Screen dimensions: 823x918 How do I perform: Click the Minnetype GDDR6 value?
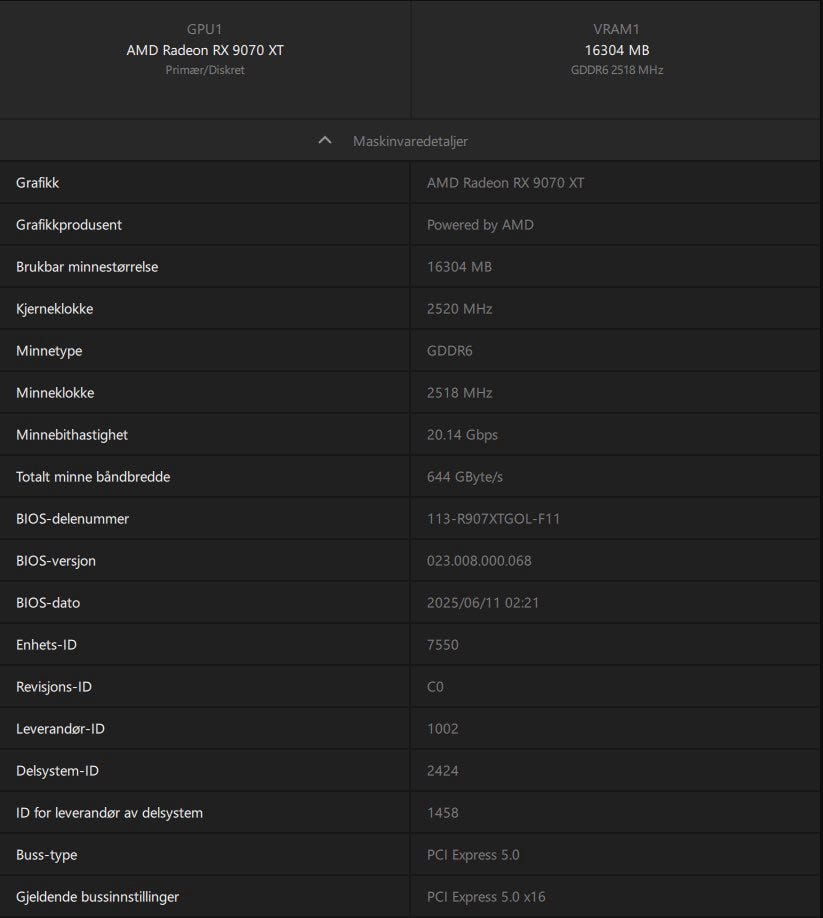449,351
